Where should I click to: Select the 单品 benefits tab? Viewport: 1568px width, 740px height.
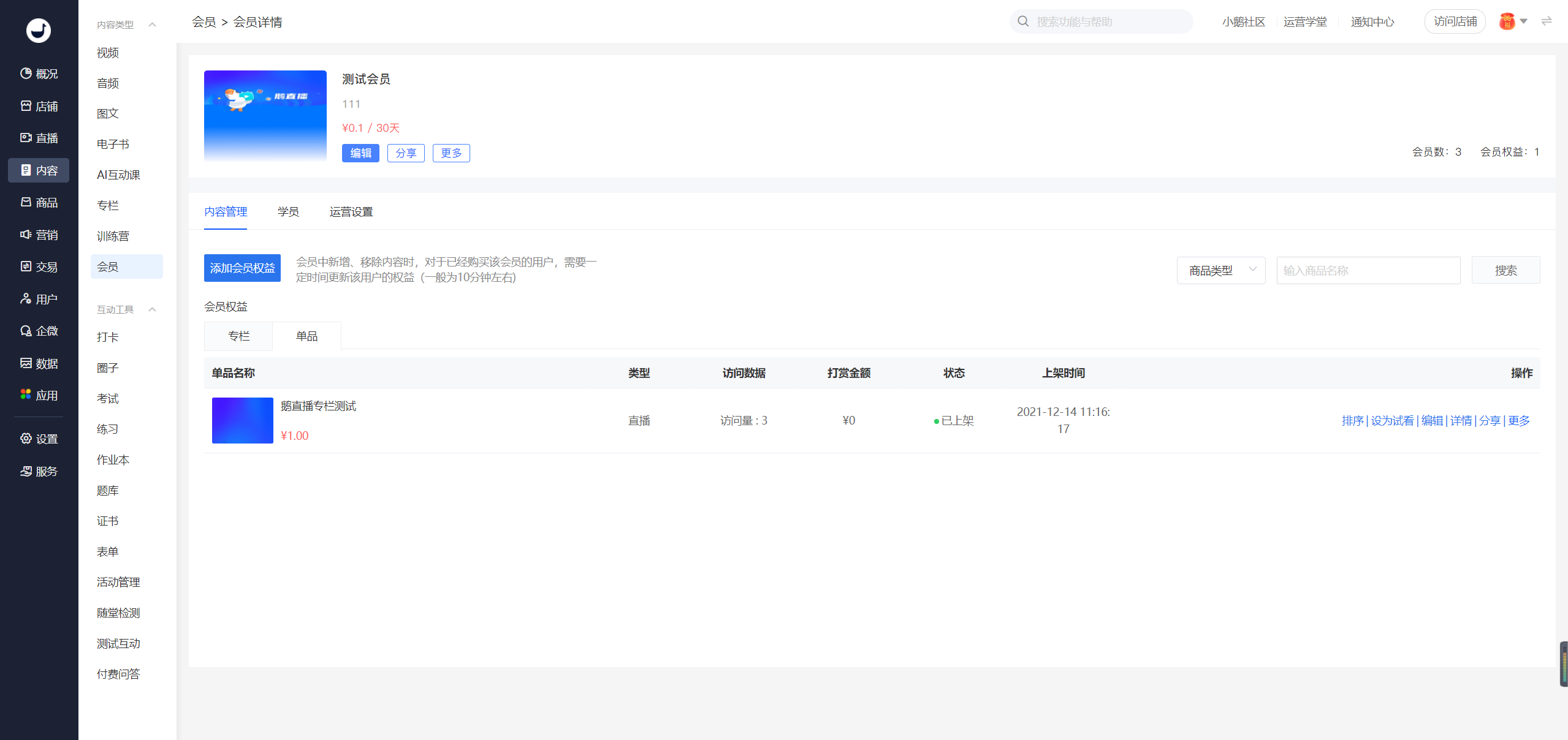[306, 336]
